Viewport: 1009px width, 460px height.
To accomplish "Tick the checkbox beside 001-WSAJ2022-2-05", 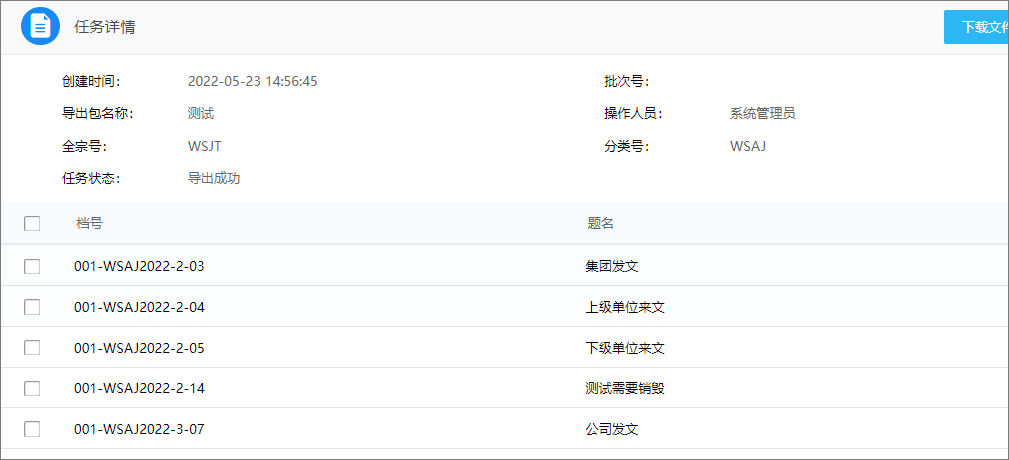I will (32, 348).
